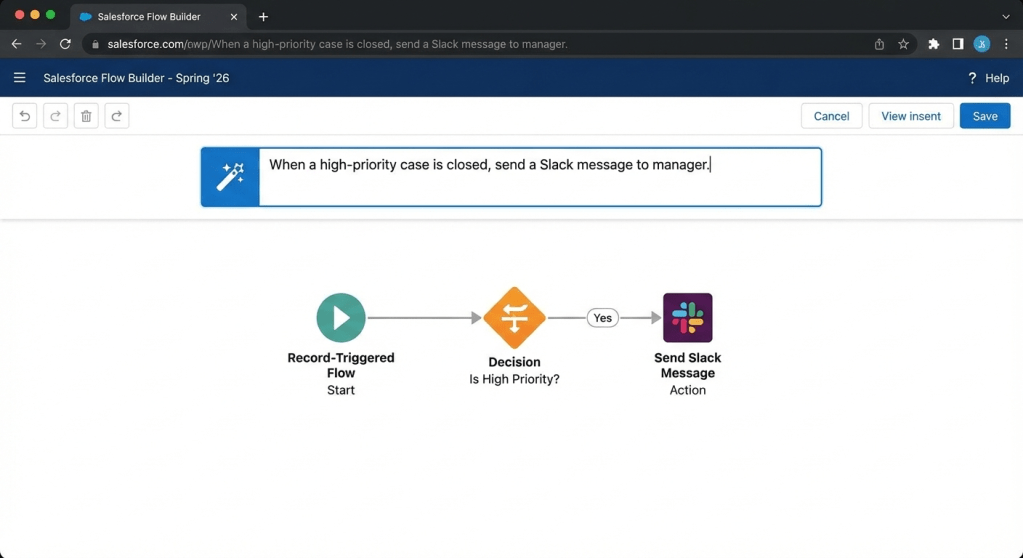This screenshot has height=558, width=1023.
Task: Open the browser extensions puzzle icon
Action: (x=934, y=44)
